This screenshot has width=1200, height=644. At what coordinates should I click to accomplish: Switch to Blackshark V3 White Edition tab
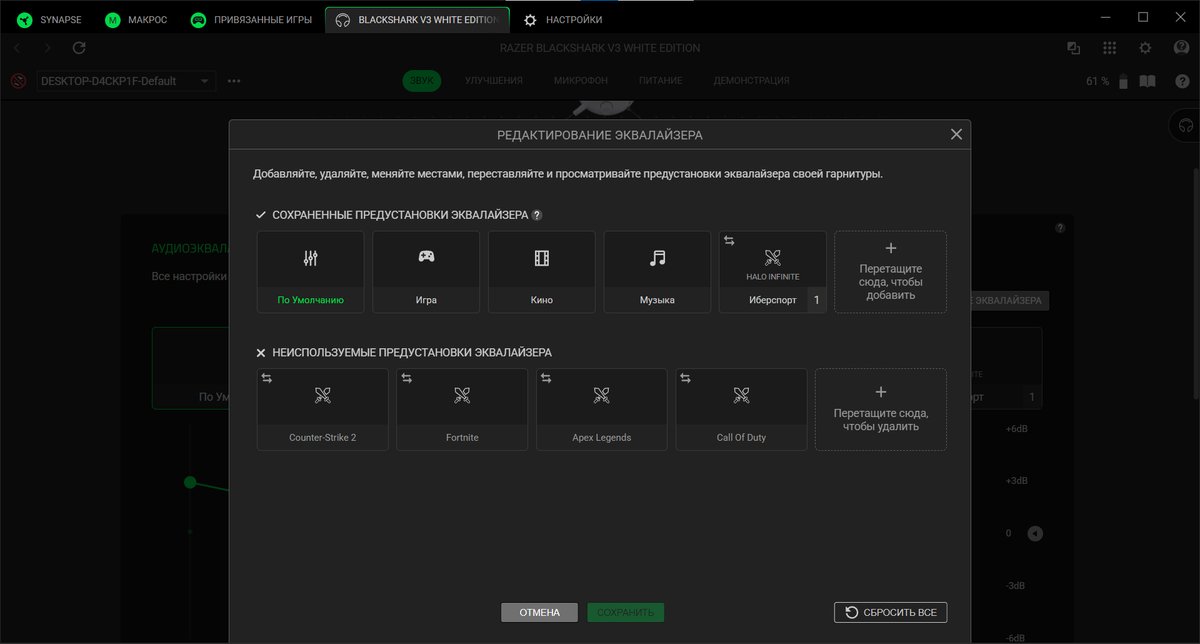[417, 19]
